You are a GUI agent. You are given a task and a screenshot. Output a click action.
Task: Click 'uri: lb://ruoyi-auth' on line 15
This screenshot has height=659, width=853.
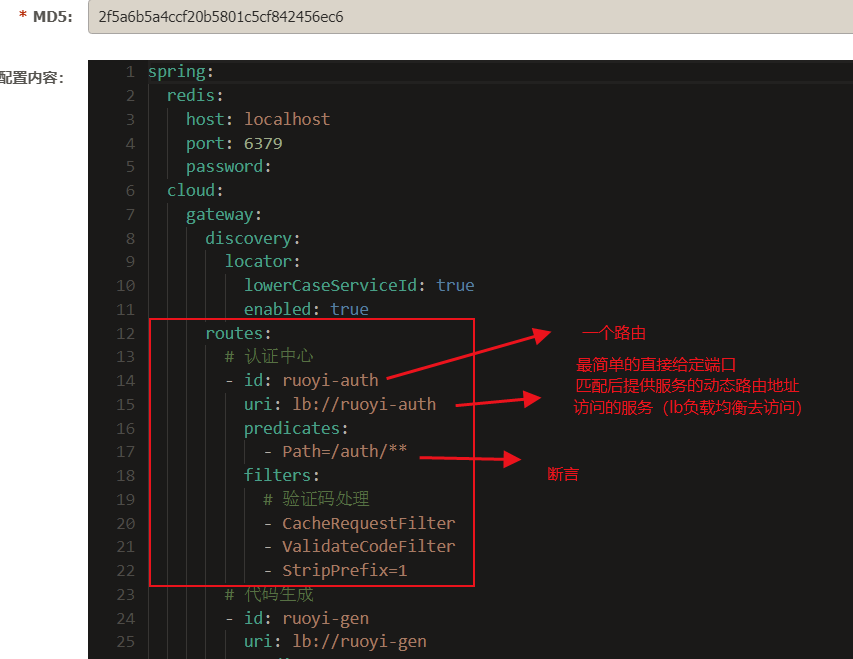click(x=340, y=404)
